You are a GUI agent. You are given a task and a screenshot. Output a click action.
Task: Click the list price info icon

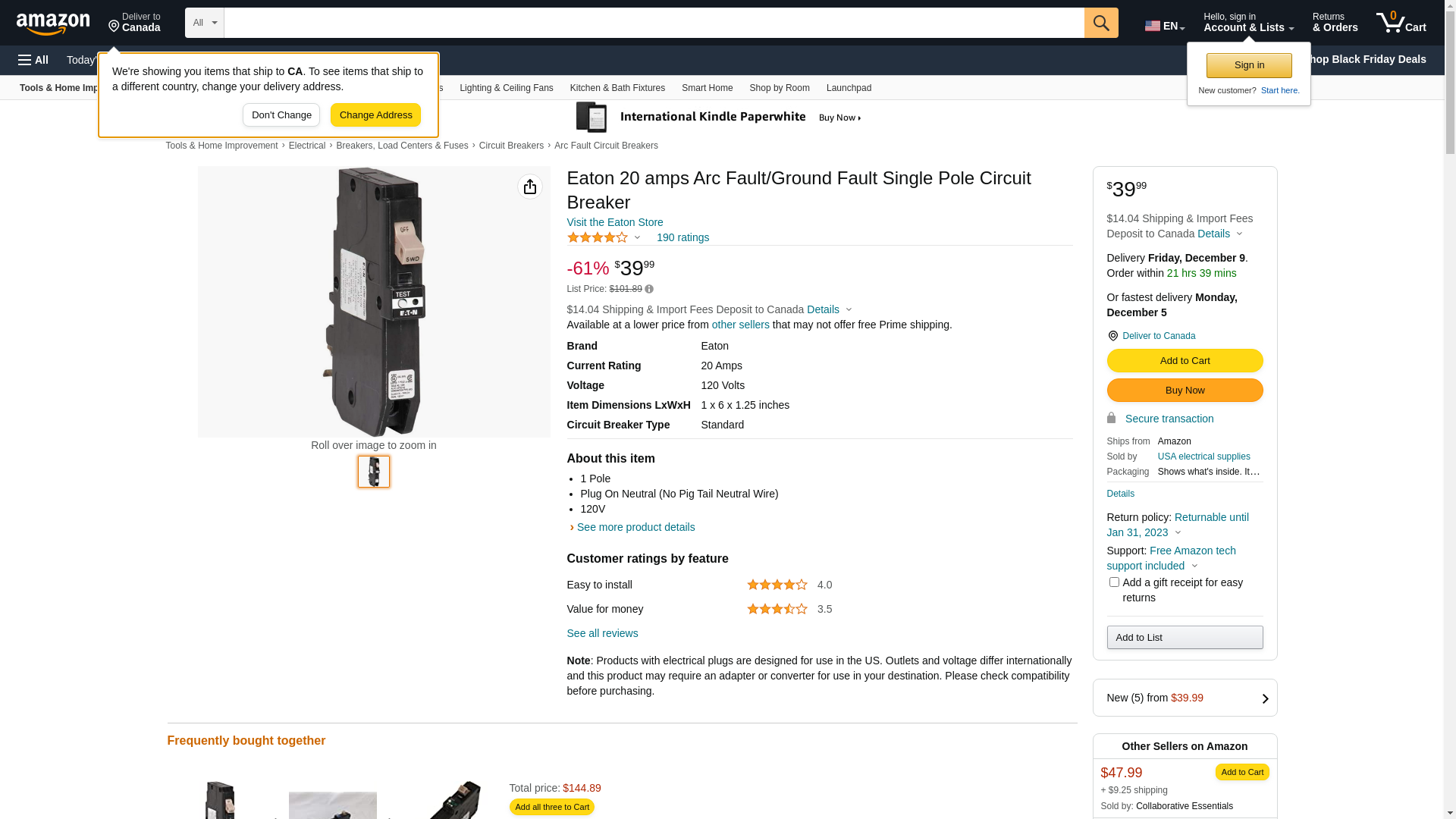tap(649, 289)
